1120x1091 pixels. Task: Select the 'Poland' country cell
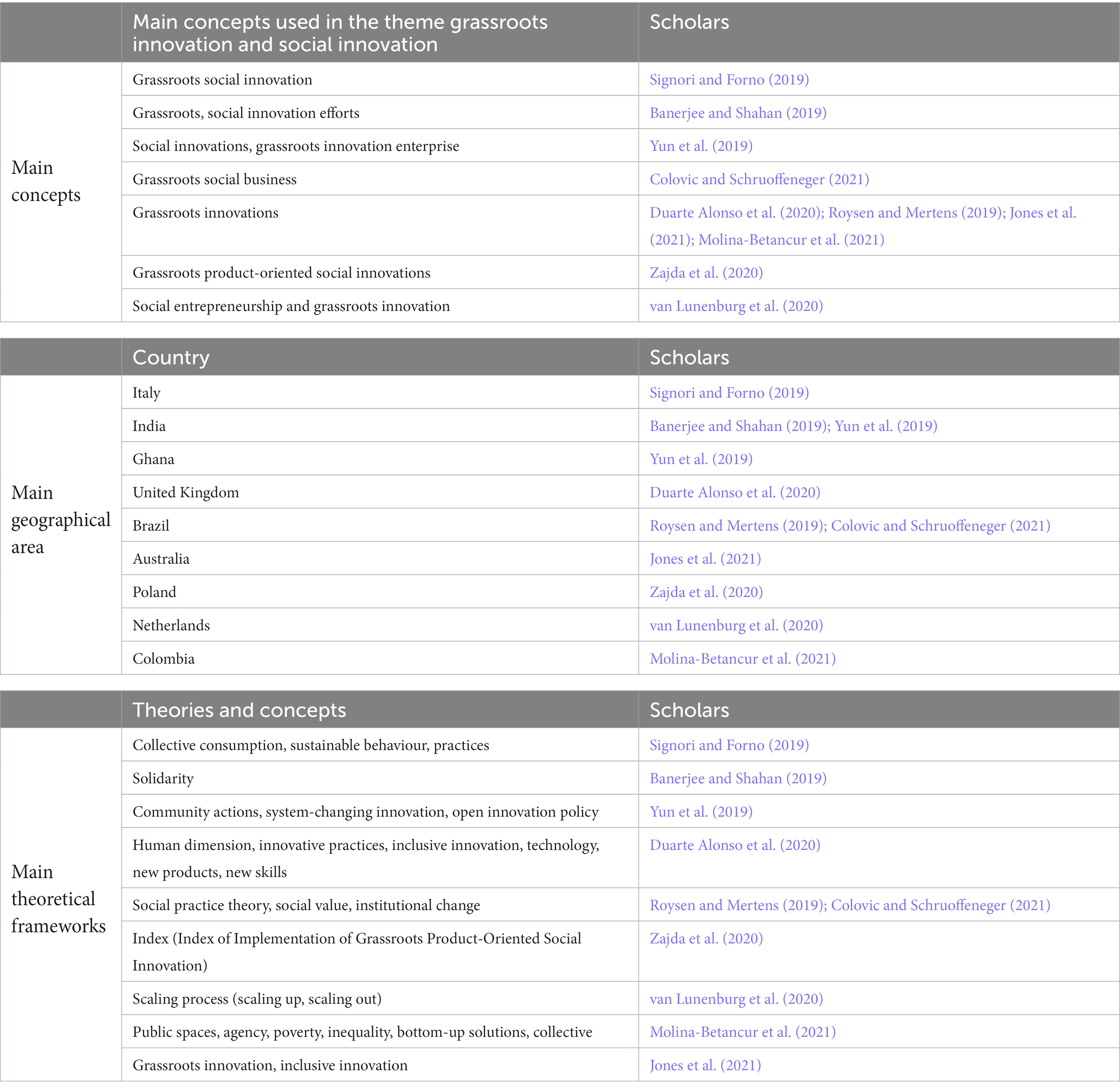[380, 592]
